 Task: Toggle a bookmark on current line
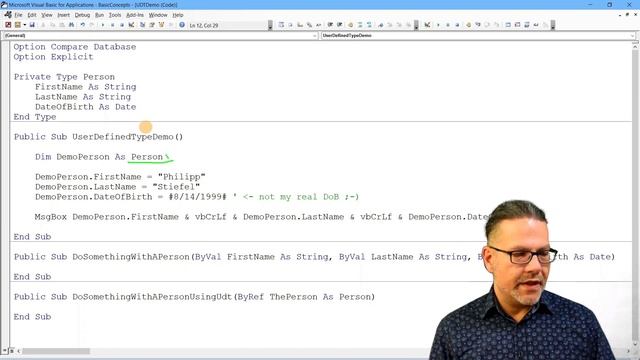[380, 25]
